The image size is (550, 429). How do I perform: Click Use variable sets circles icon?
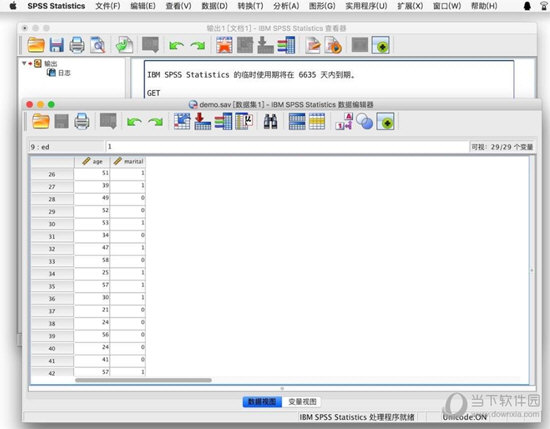tap(365, 122)
